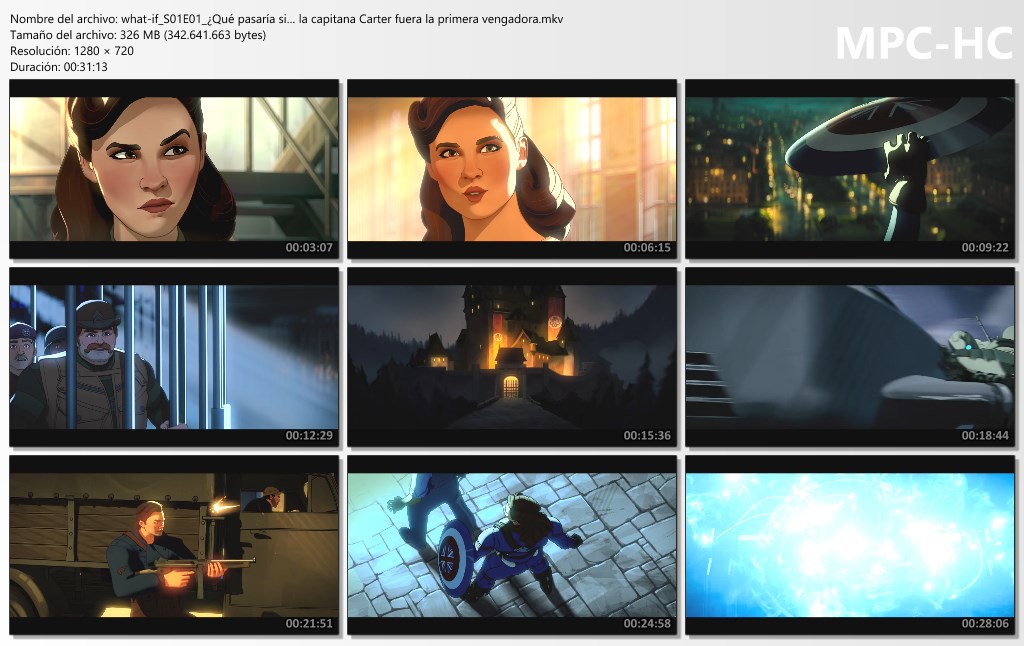
Task: Click the 00:15:36 timestamp label
Action: (647, 436)
